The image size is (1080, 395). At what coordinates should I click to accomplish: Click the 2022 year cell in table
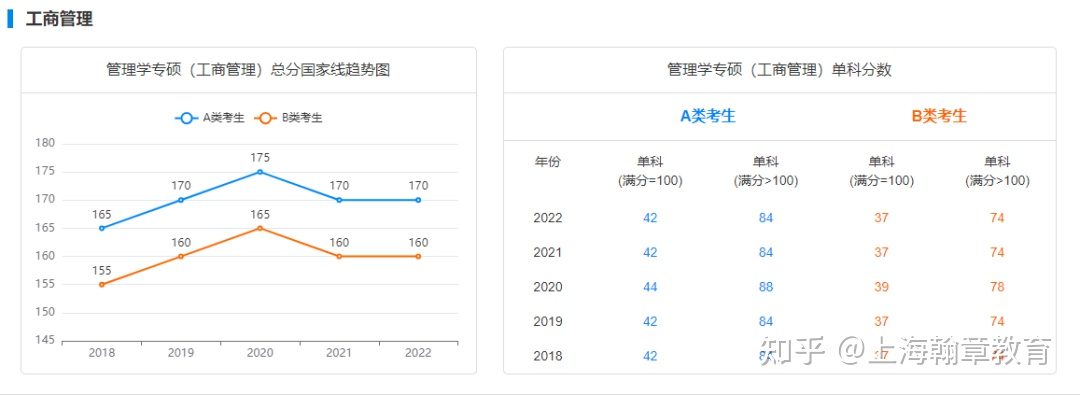click(548, 218)
